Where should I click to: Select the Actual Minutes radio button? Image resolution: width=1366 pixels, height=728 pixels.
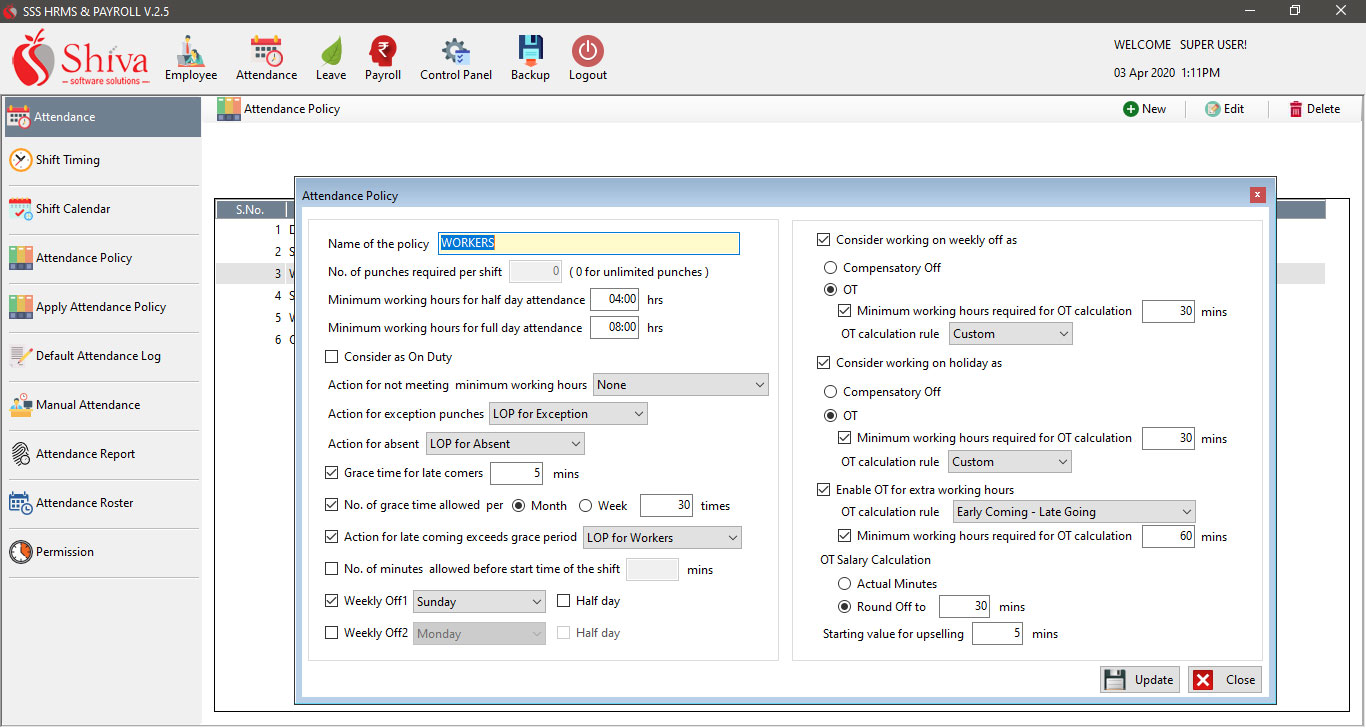845,584
